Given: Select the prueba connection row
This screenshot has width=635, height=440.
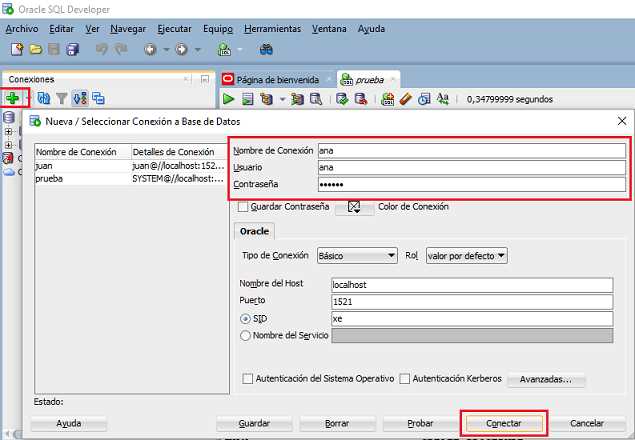Looking at the screenshot, I should tap(132, 179).
